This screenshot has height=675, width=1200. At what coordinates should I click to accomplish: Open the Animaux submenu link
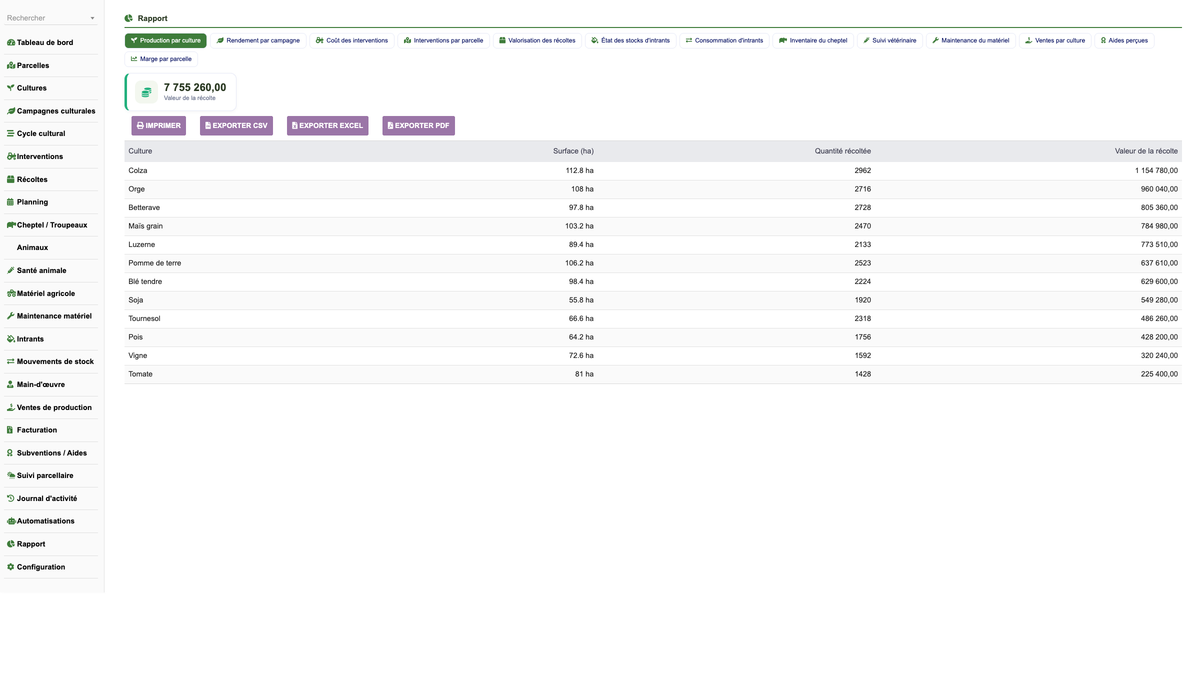[x=32, y=248]
